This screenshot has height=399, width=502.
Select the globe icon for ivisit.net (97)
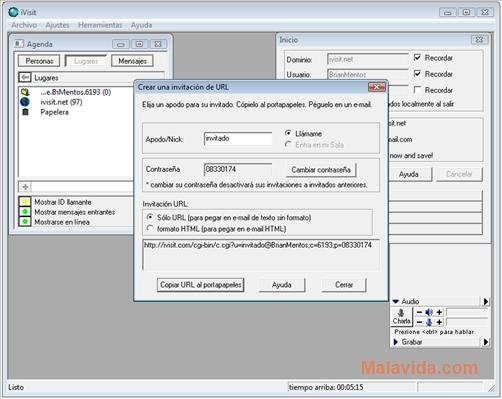click(25, 102)
